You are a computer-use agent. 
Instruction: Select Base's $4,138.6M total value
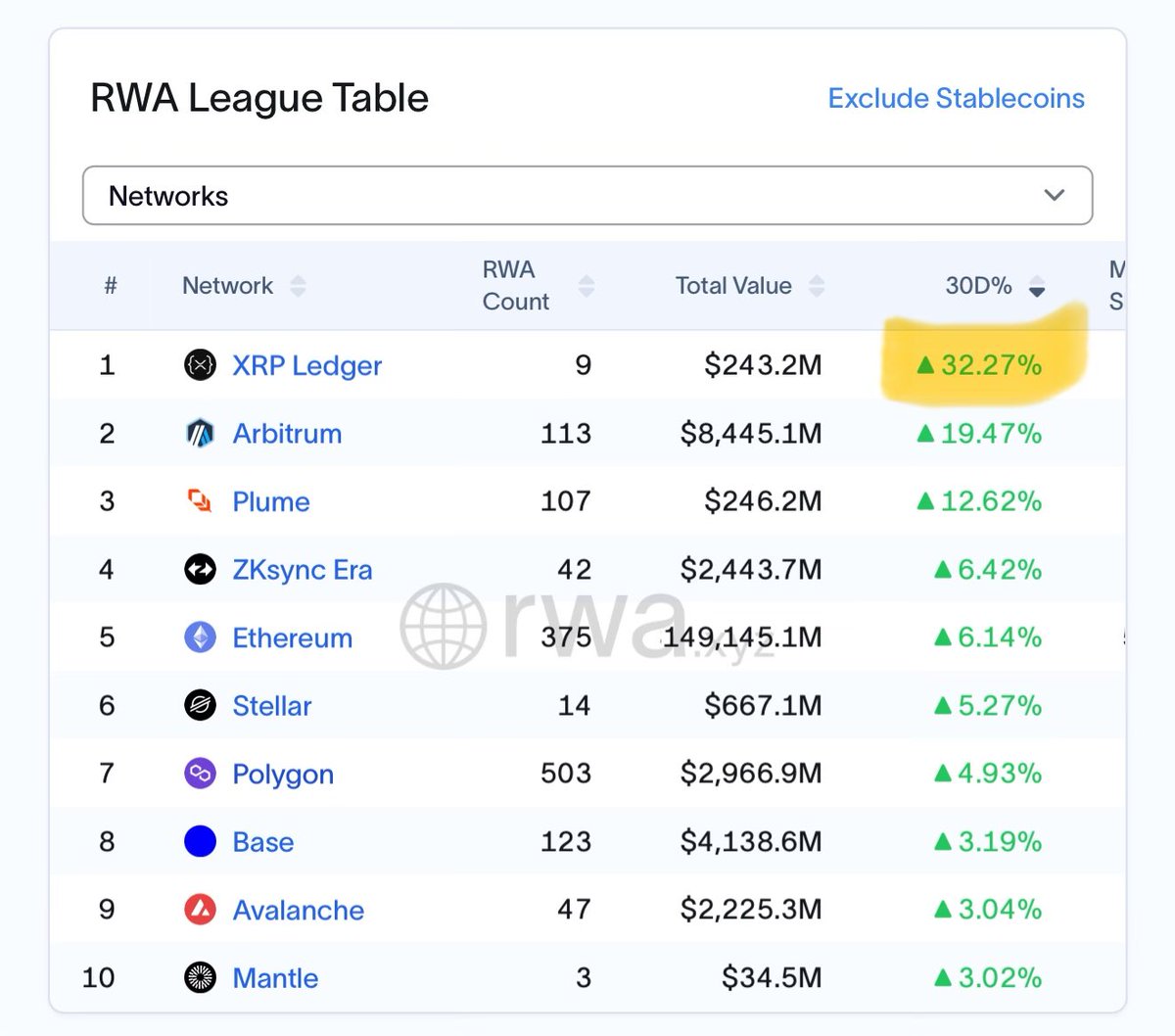751,841
